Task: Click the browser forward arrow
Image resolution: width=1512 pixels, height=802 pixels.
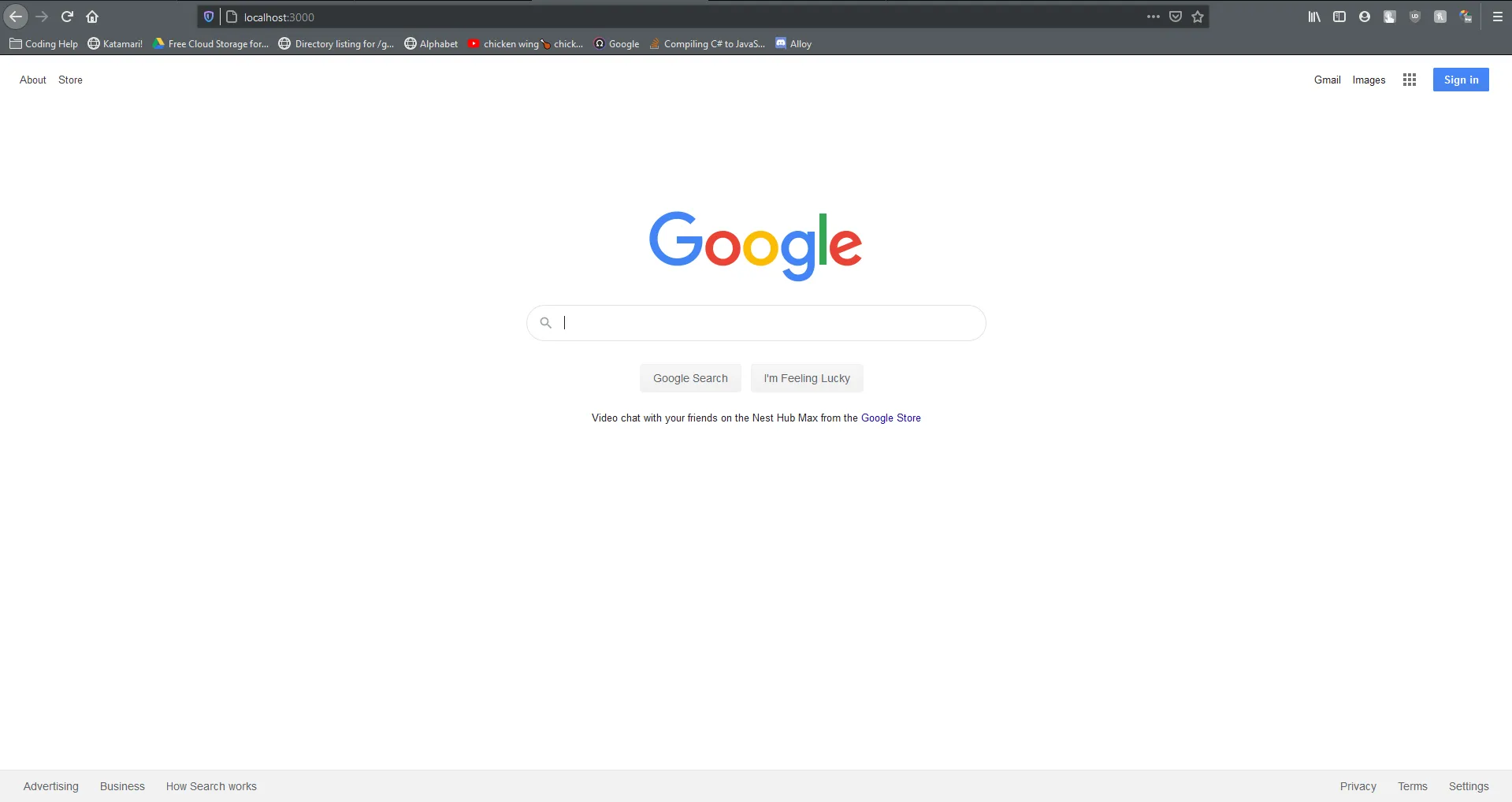Action: [42, 17]
